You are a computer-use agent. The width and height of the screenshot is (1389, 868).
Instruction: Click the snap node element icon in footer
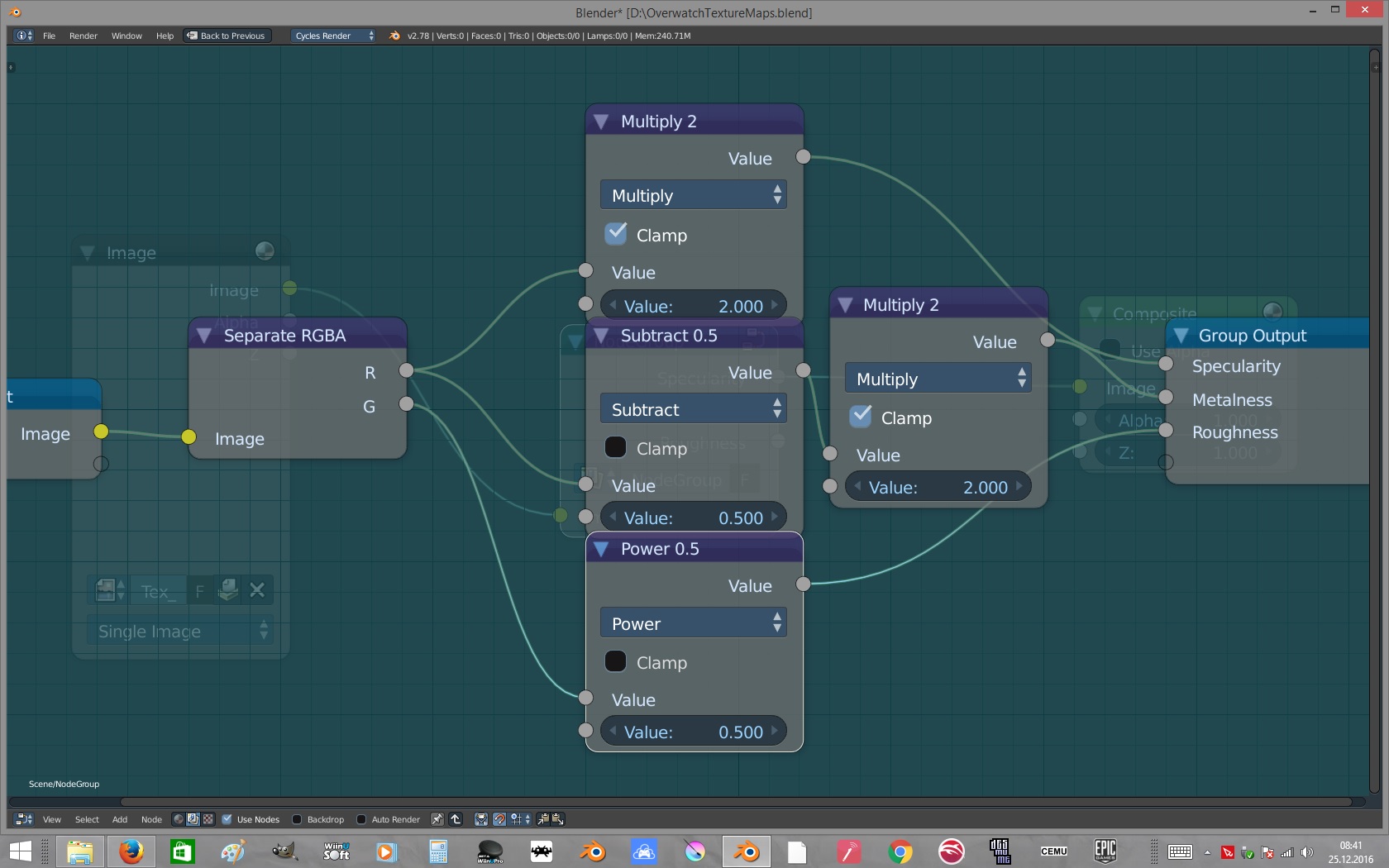pyautogui.click(x=481, y=819)
